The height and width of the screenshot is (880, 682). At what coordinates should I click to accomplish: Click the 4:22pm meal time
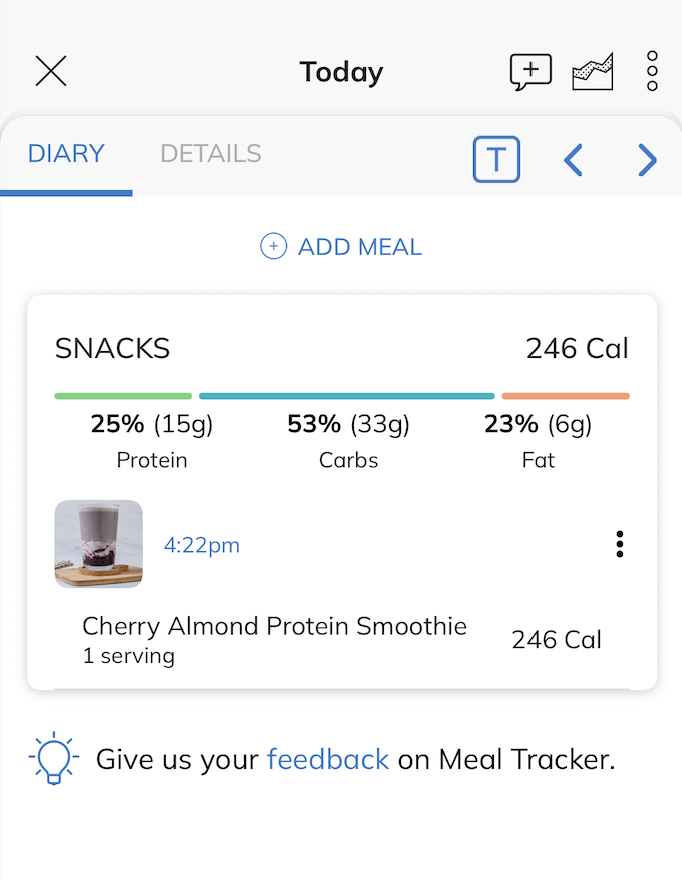coord(202,546)
